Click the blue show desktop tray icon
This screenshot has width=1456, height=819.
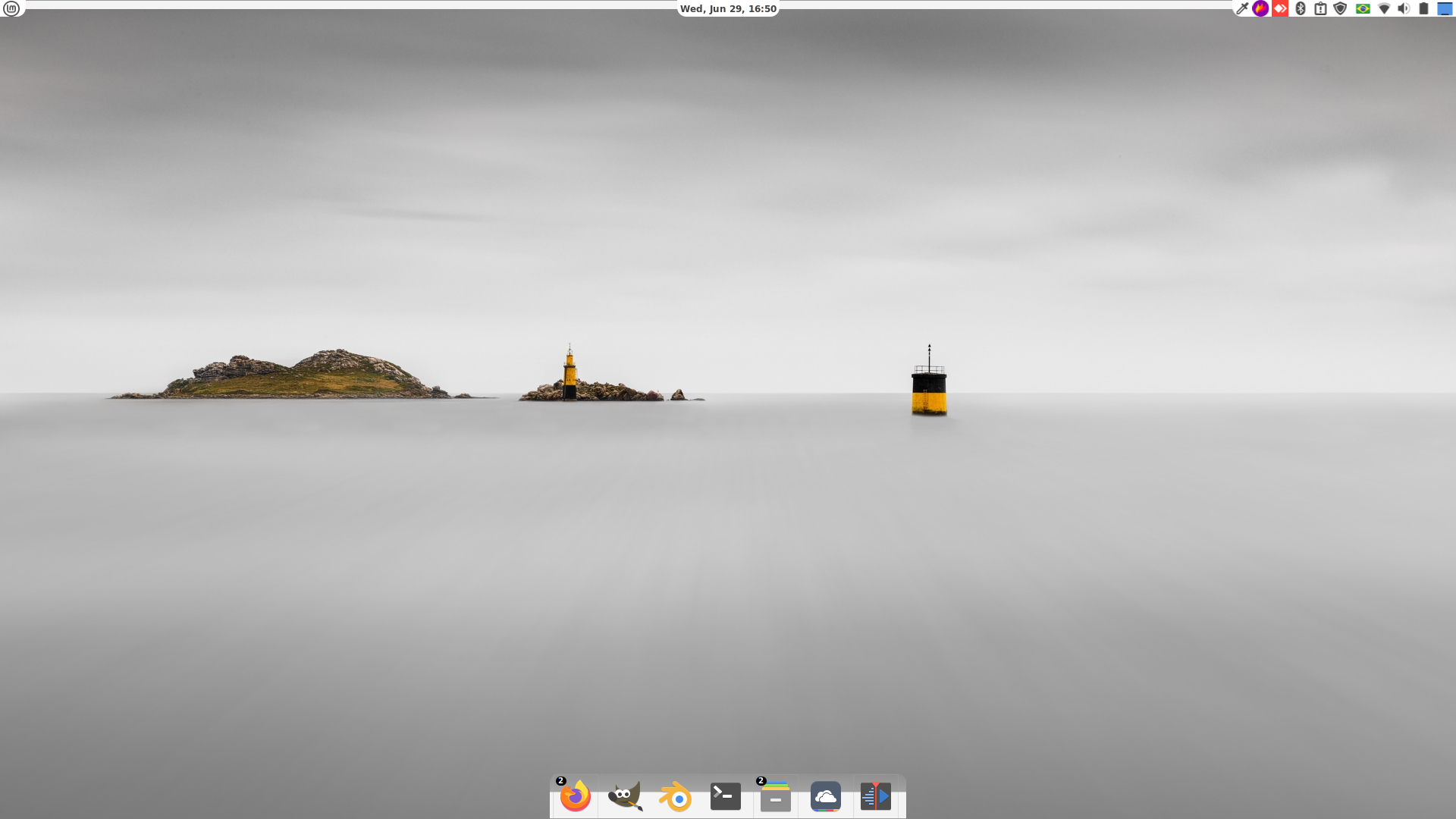coord(1445,8)
